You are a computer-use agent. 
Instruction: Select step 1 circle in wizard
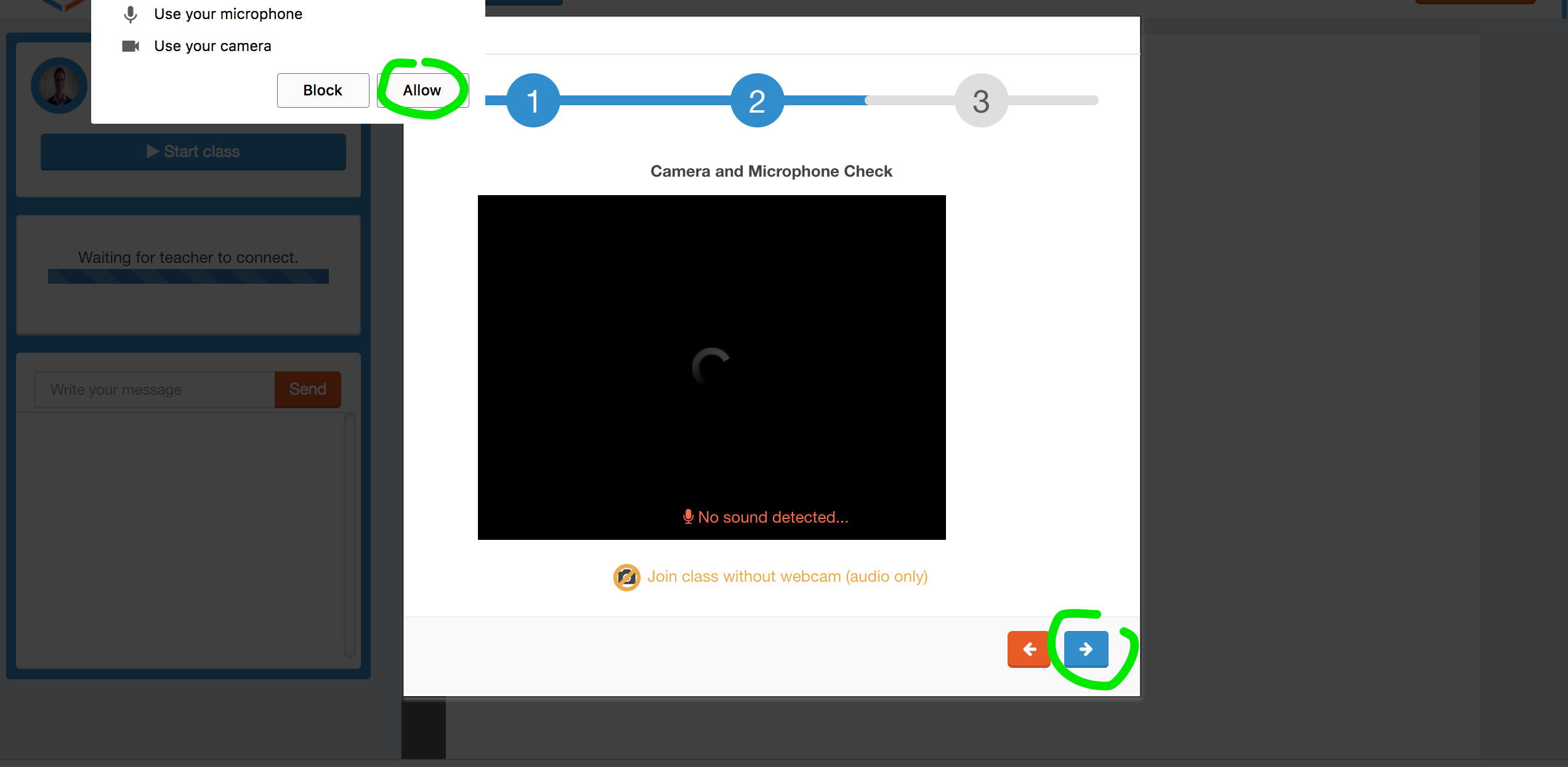pyautogui.click(x=533, y=100)
